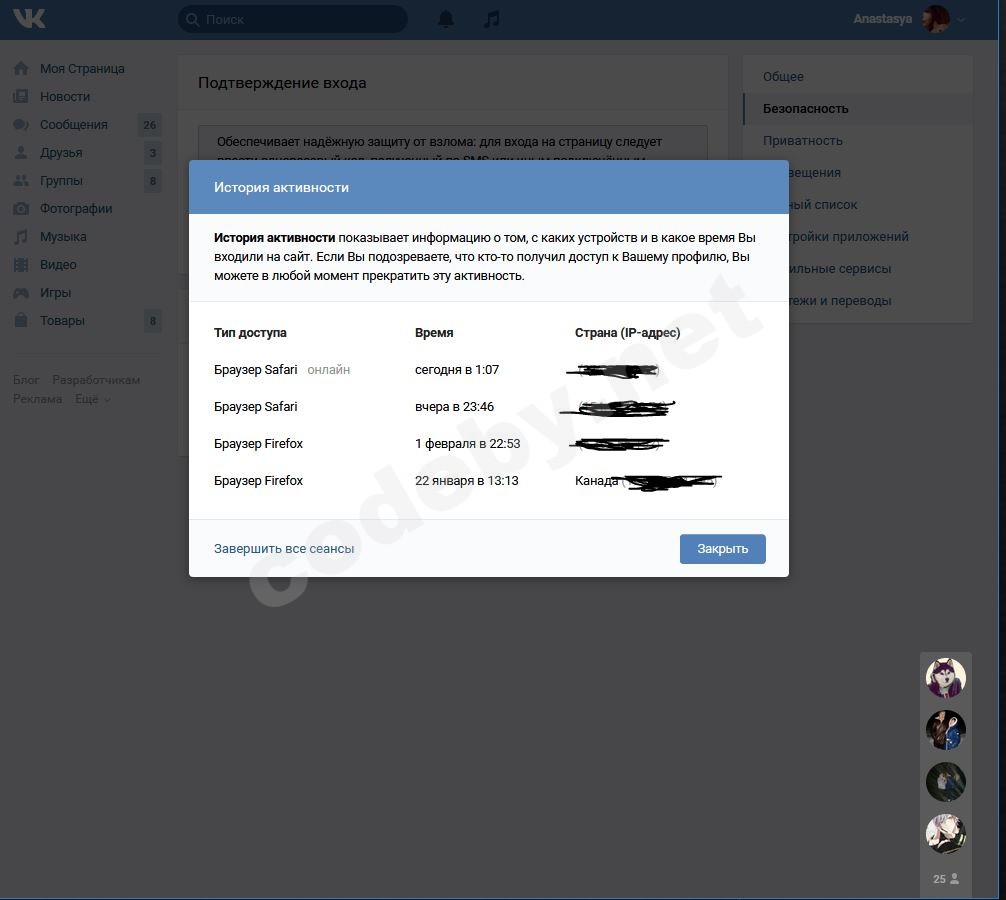Click the 26 messages counter badge
The height and width of the screenshot is (900, 1006).
pos(149,124)
